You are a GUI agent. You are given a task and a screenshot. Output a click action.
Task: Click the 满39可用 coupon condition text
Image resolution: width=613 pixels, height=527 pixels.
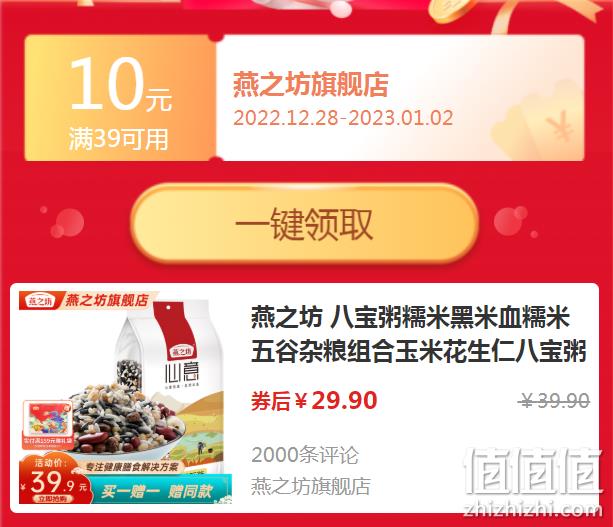coord(118,139)
